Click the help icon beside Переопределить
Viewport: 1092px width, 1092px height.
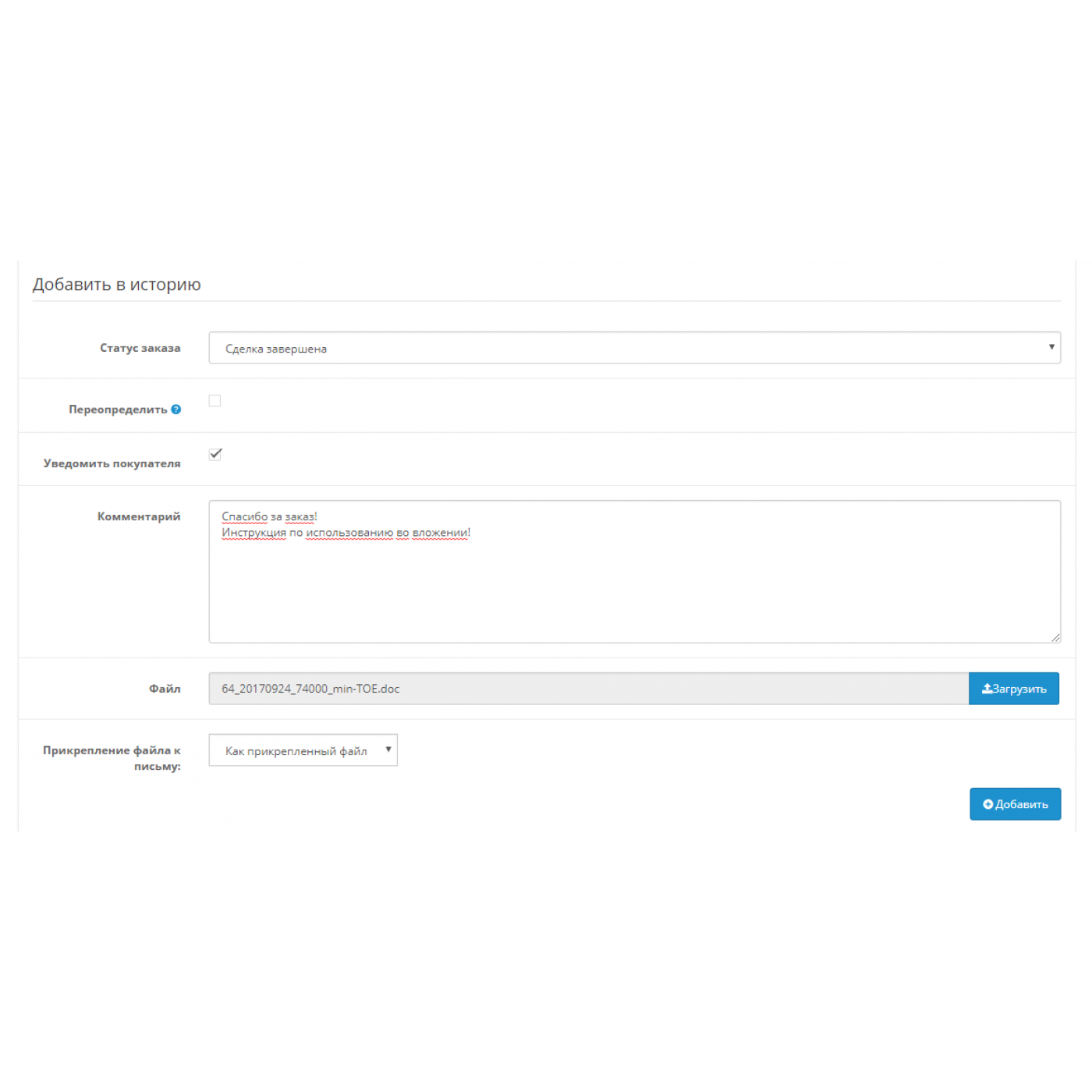coord(176,409)
